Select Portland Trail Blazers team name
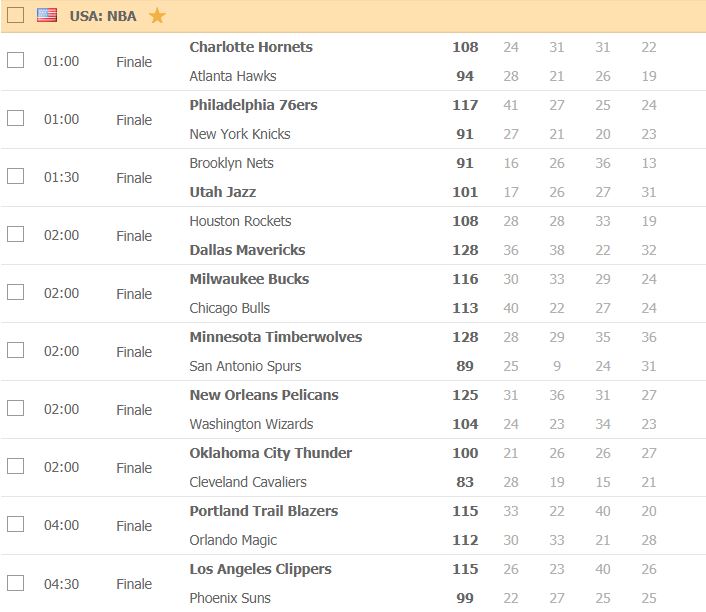The width and height of the screenshot is (706, 612). pyautogui.click(x=264, y=511)
